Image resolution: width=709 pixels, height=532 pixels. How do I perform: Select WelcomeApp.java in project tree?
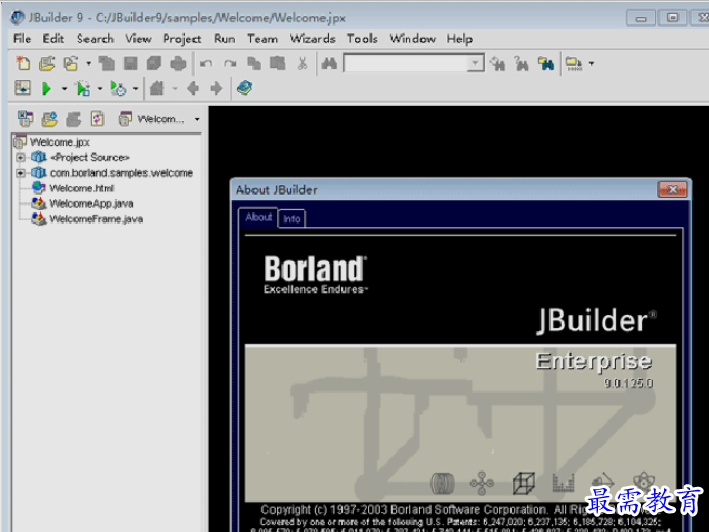coord(91,203)
